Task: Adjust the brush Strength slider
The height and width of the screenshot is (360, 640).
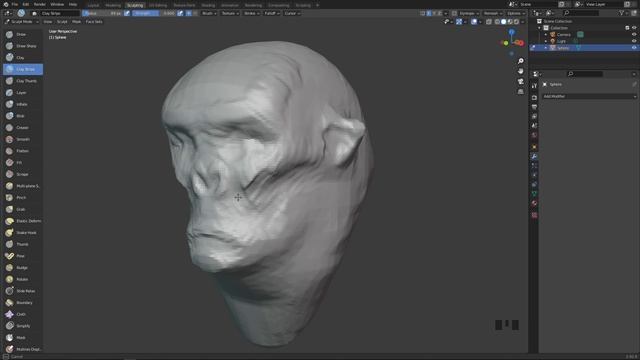Action: (x=154, y=13)
